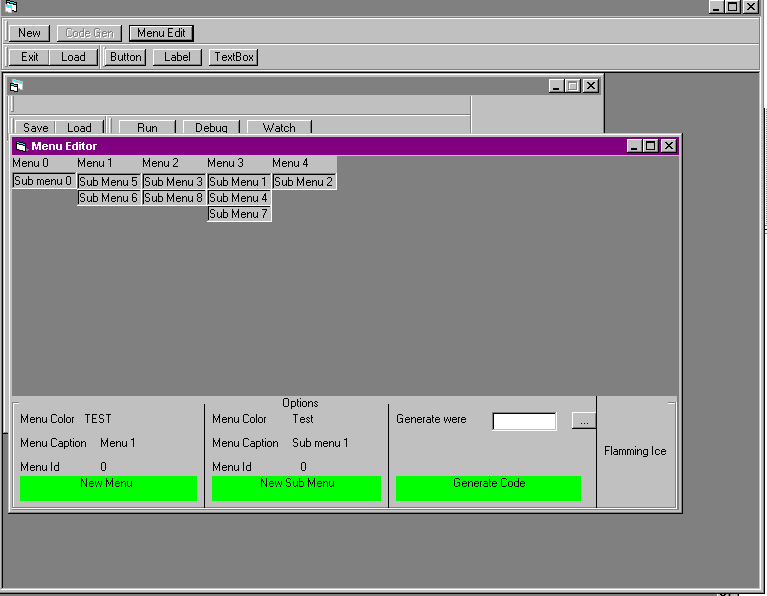Click the New toolbar button
Screen dimensions: 767x596
click(x=29, y=33)
